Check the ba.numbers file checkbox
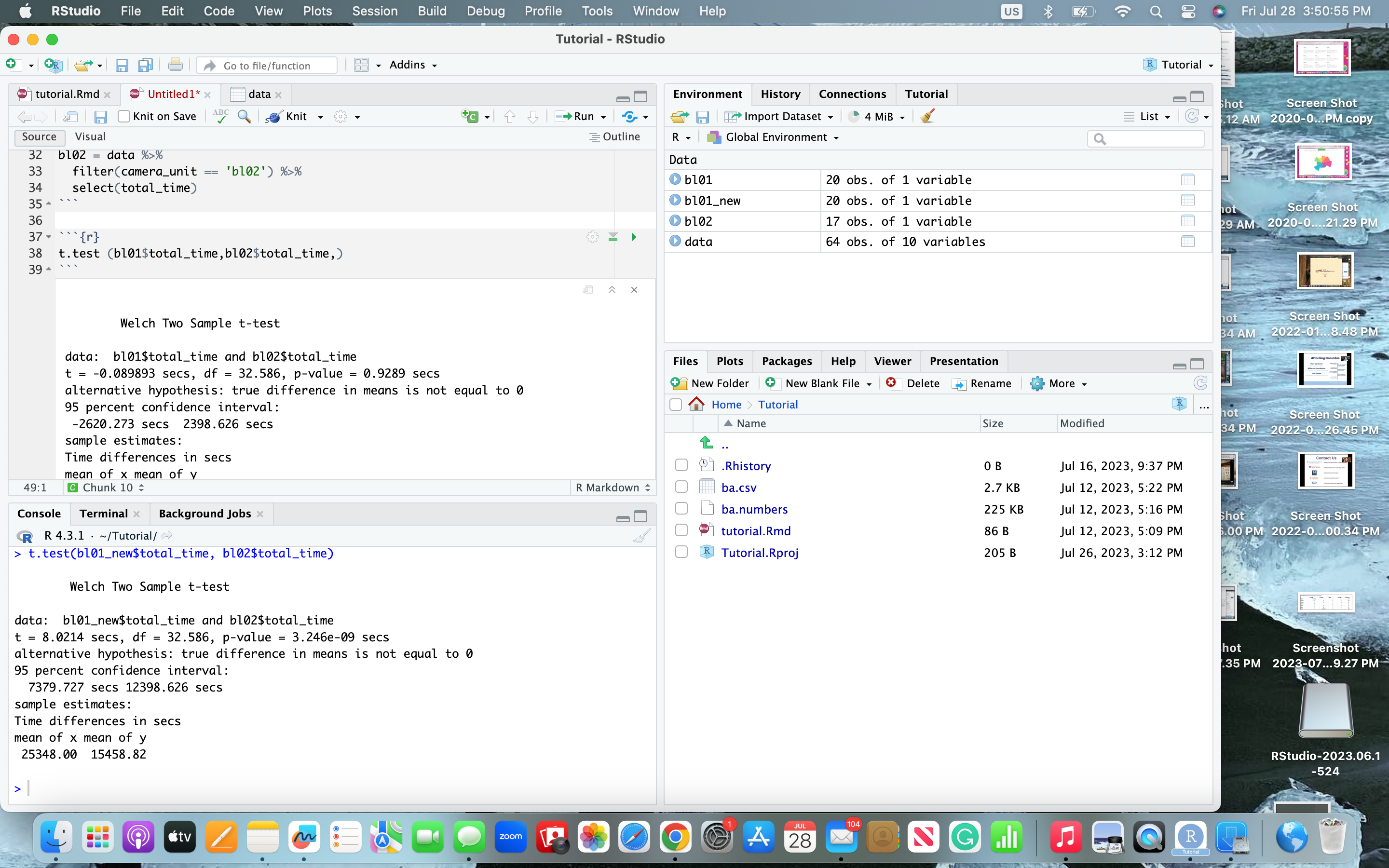 coord(681,509)
